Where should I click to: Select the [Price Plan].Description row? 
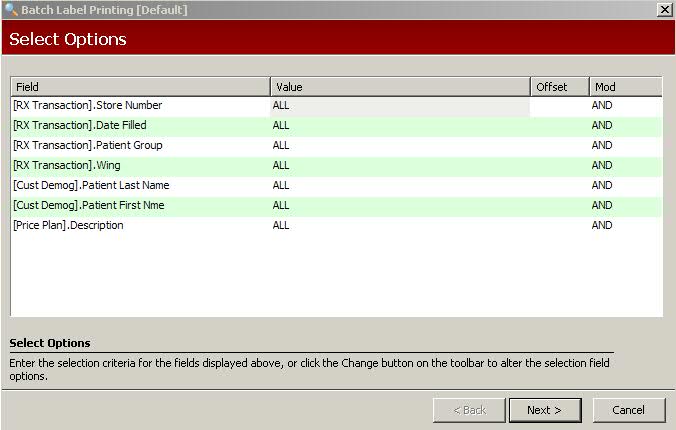[x=336, y=226]
